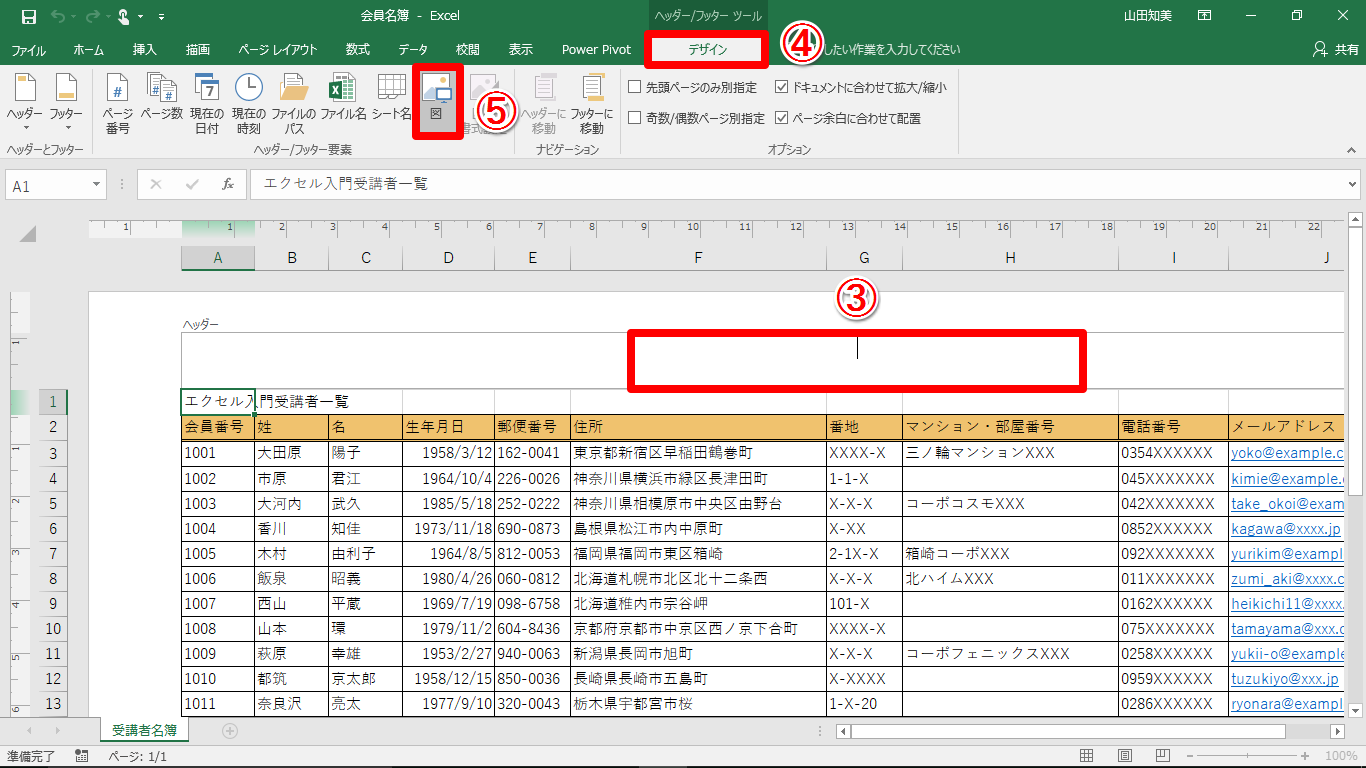Open the fx insert function dialog

pyautogui.click(x=228, y=184)
